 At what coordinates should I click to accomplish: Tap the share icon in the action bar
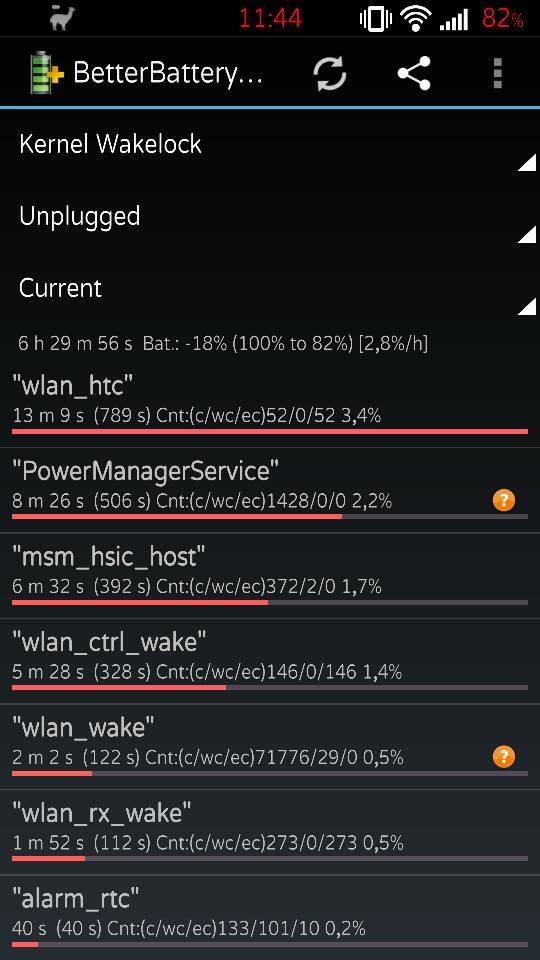tap(414, 73)
